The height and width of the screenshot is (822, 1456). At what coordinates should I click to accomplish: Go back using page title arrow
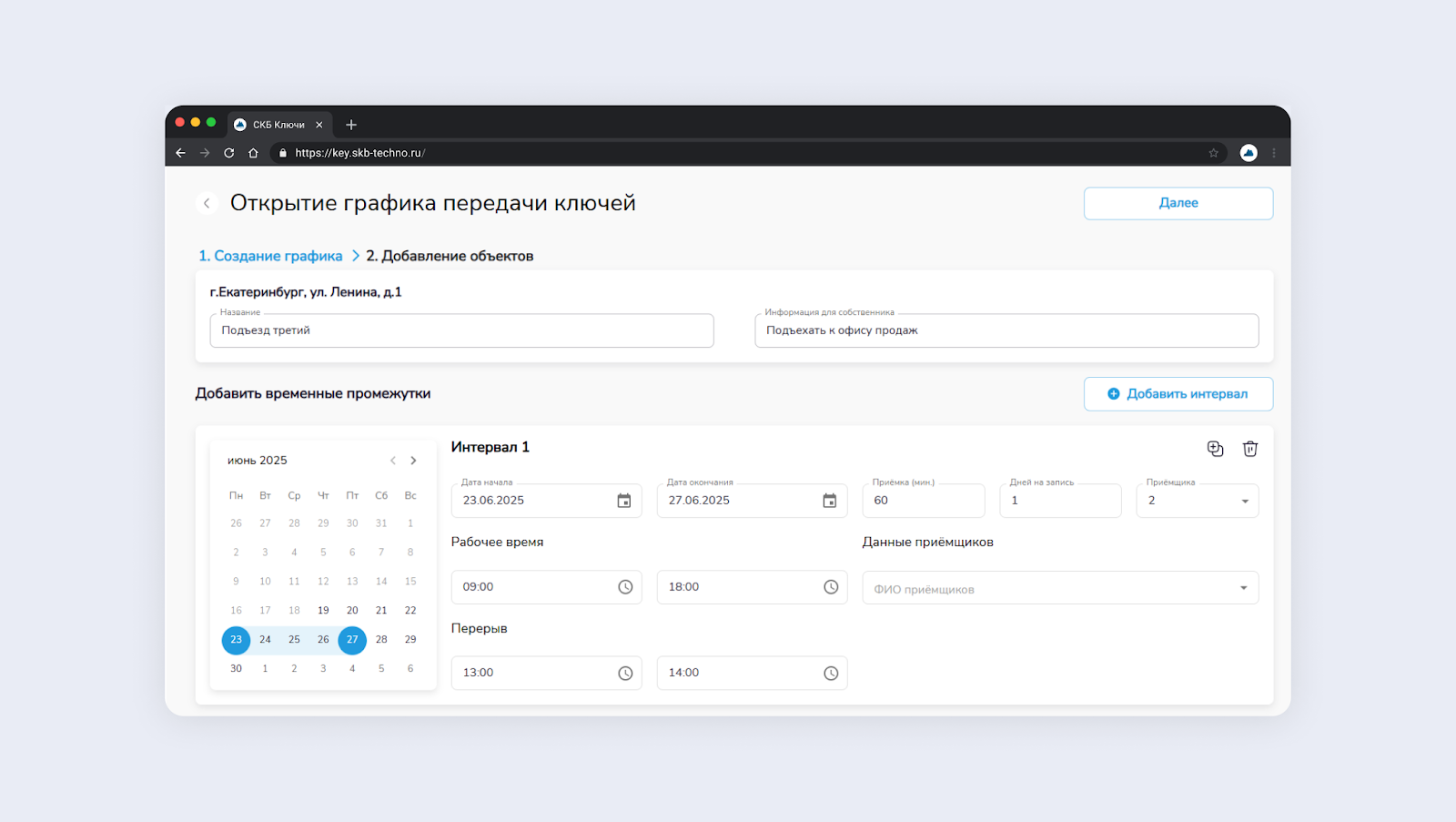click(x=207, y=203)
